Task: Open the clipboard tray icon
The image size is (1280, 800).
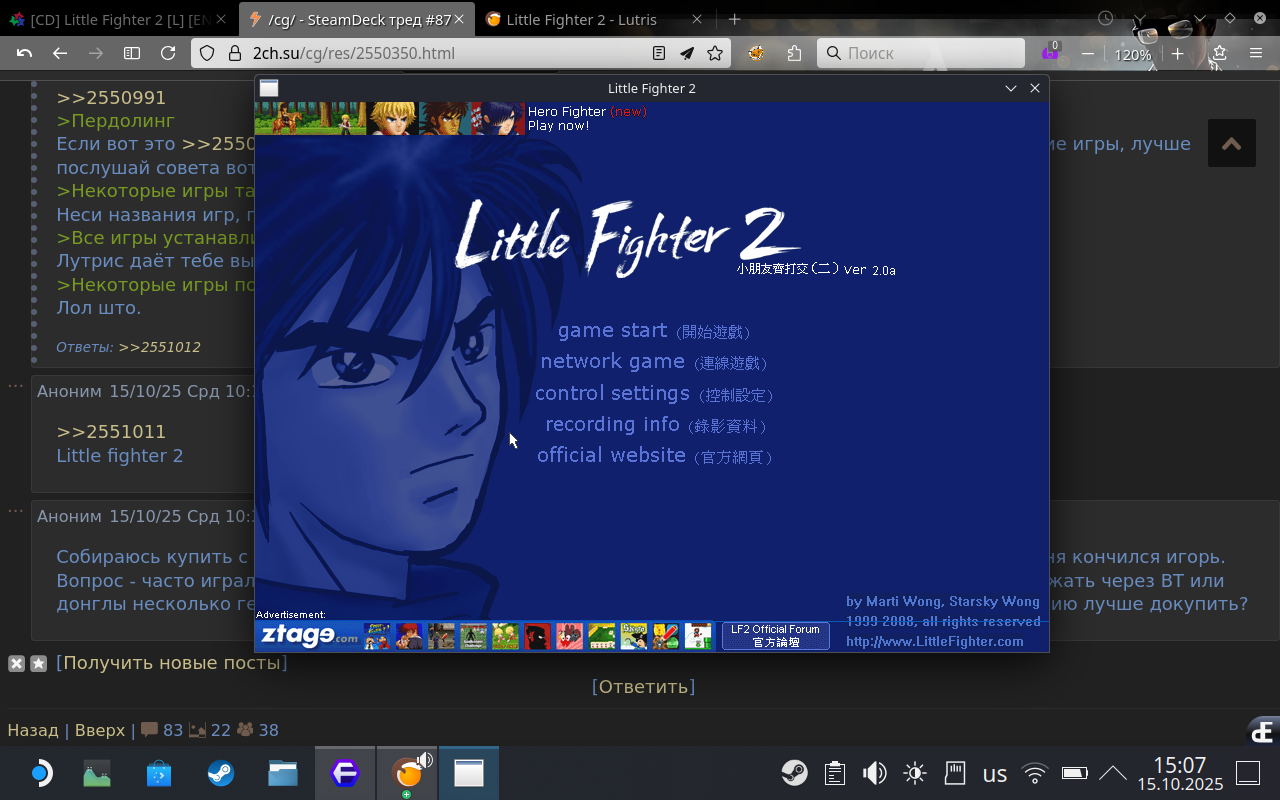Action: click(835, 773)
